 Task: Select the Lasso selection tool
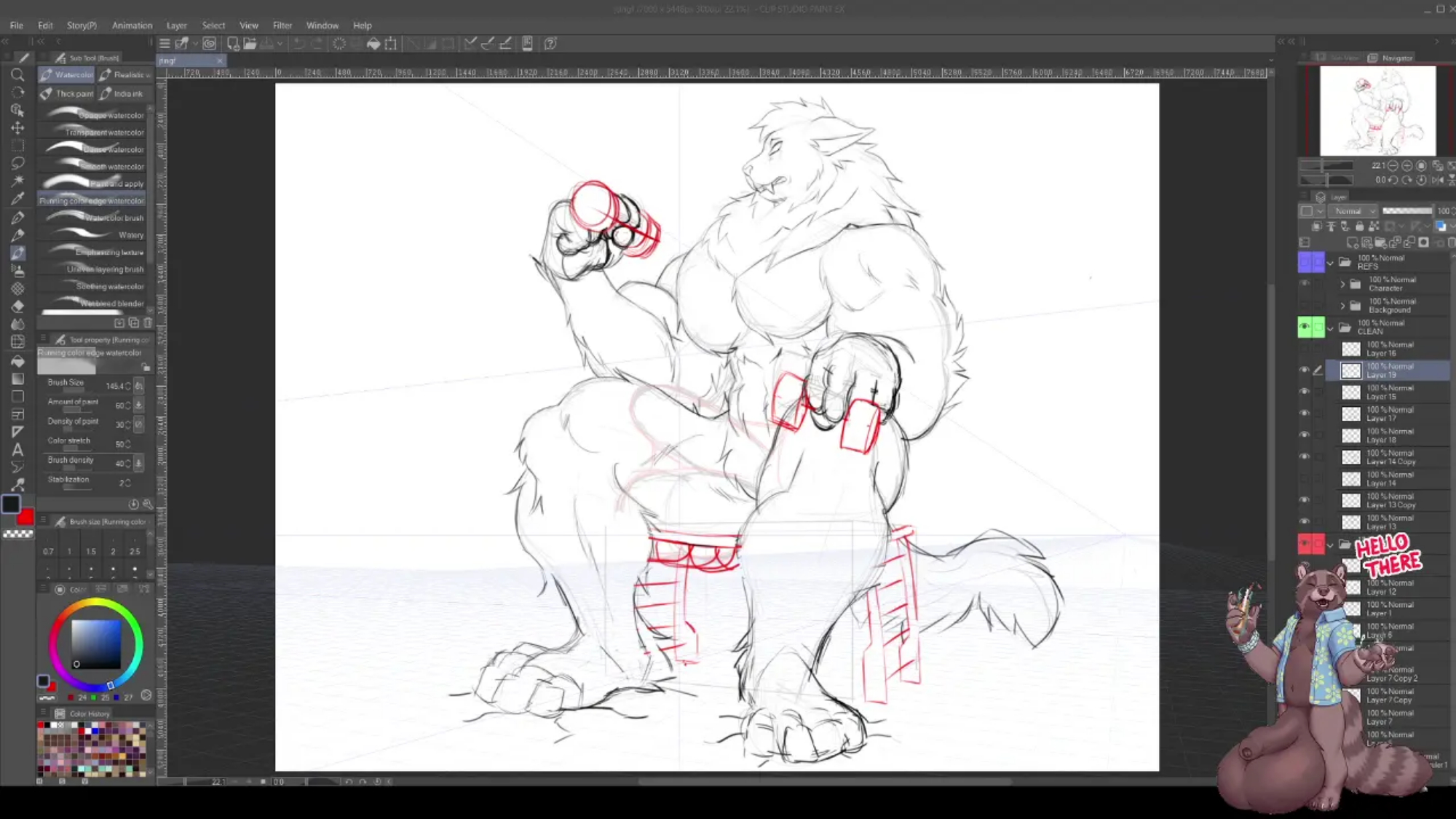point(17,163)
